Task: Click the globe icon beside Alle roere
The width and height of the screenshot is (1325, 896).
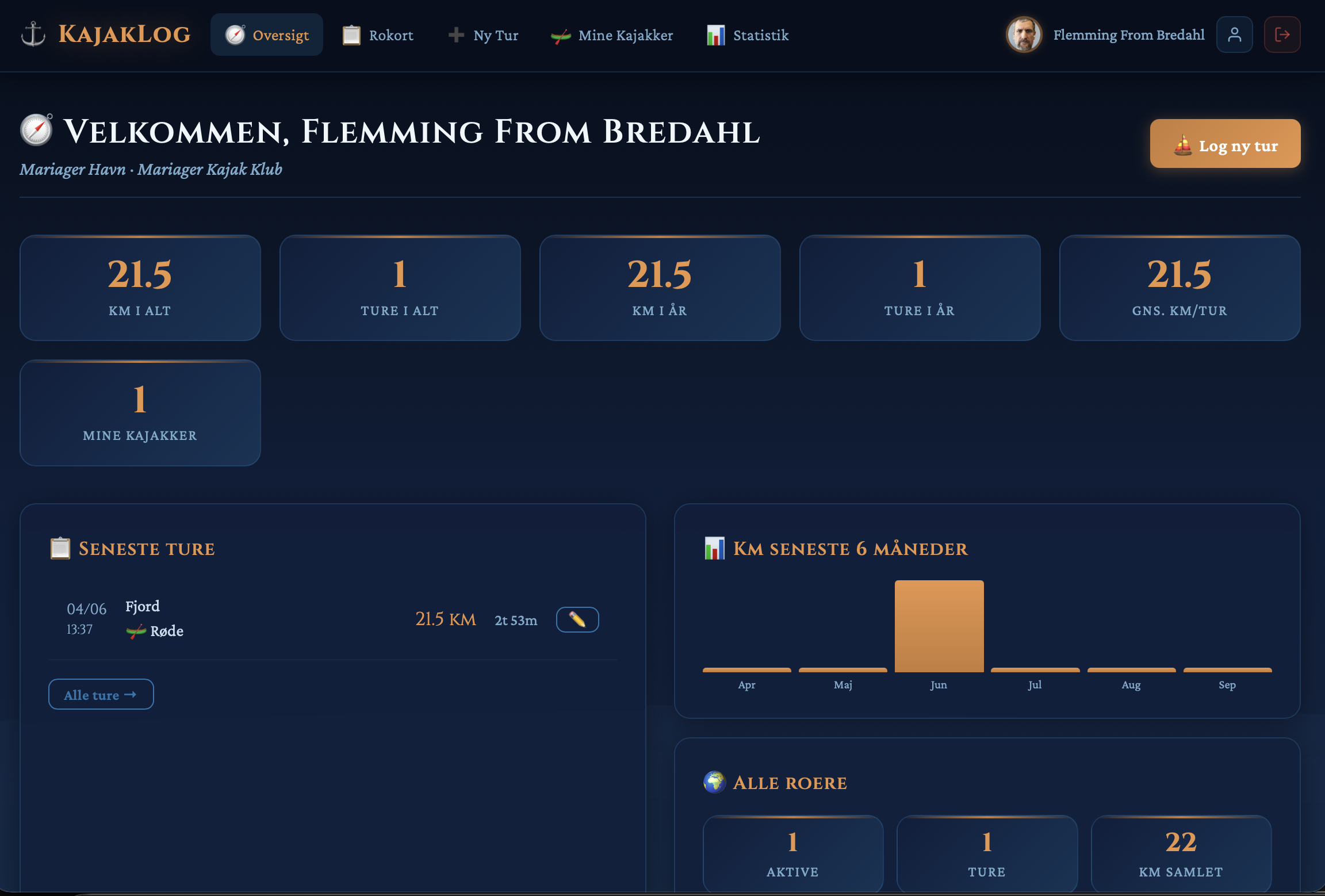Action: click(x=714, y=782)
